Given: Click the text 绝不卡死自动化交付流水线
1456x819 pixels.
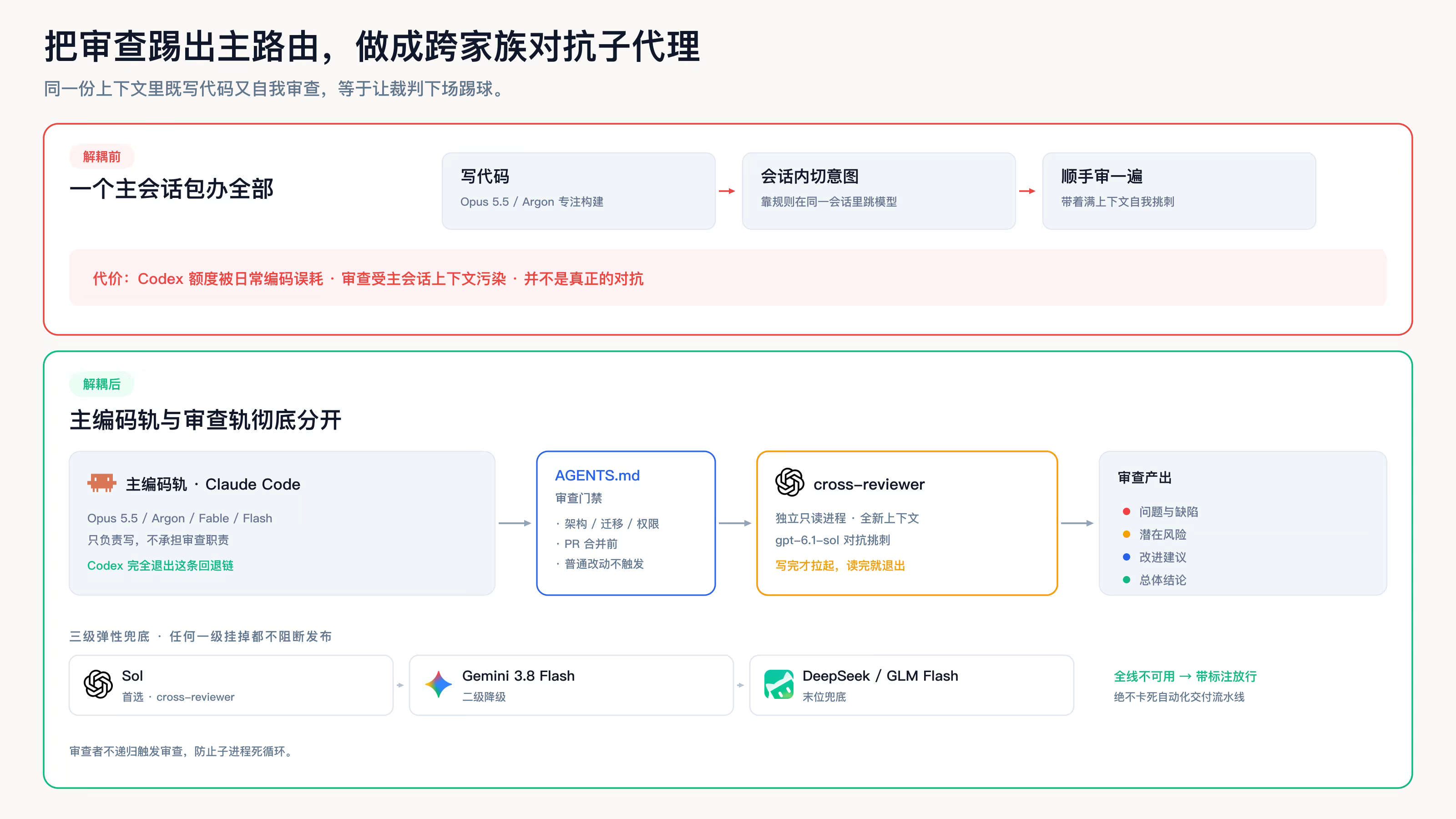Looking at the screenshot, I should [1179, 697].
